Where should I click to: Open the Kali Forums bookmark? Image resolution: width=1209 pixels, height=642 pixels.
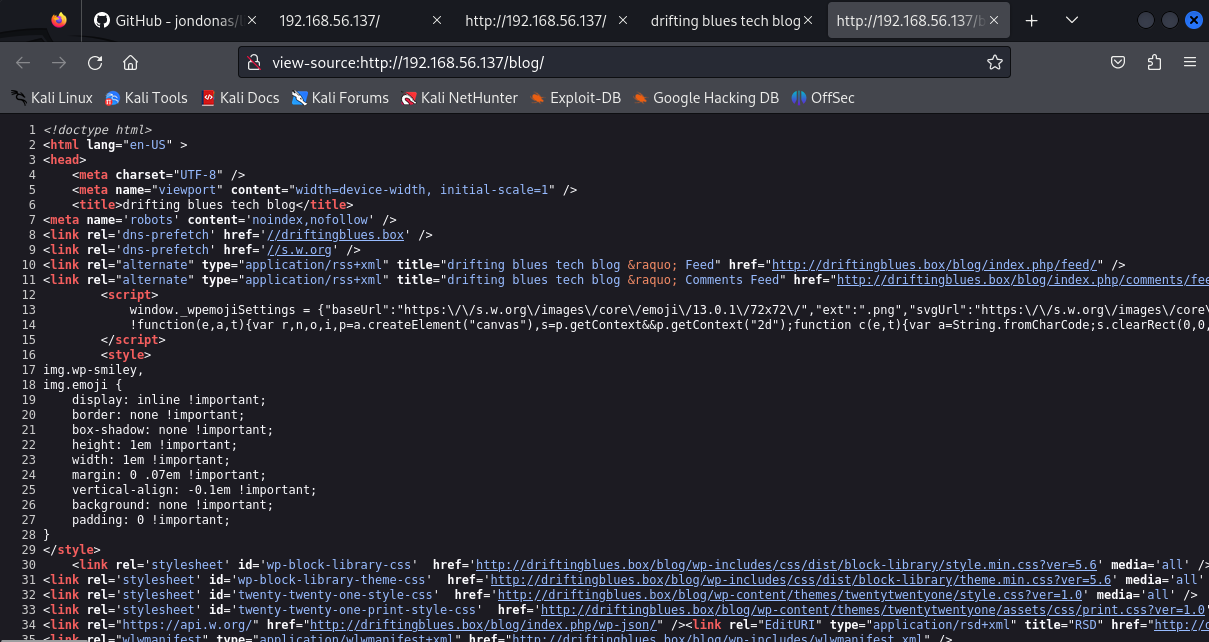[340, 98]
